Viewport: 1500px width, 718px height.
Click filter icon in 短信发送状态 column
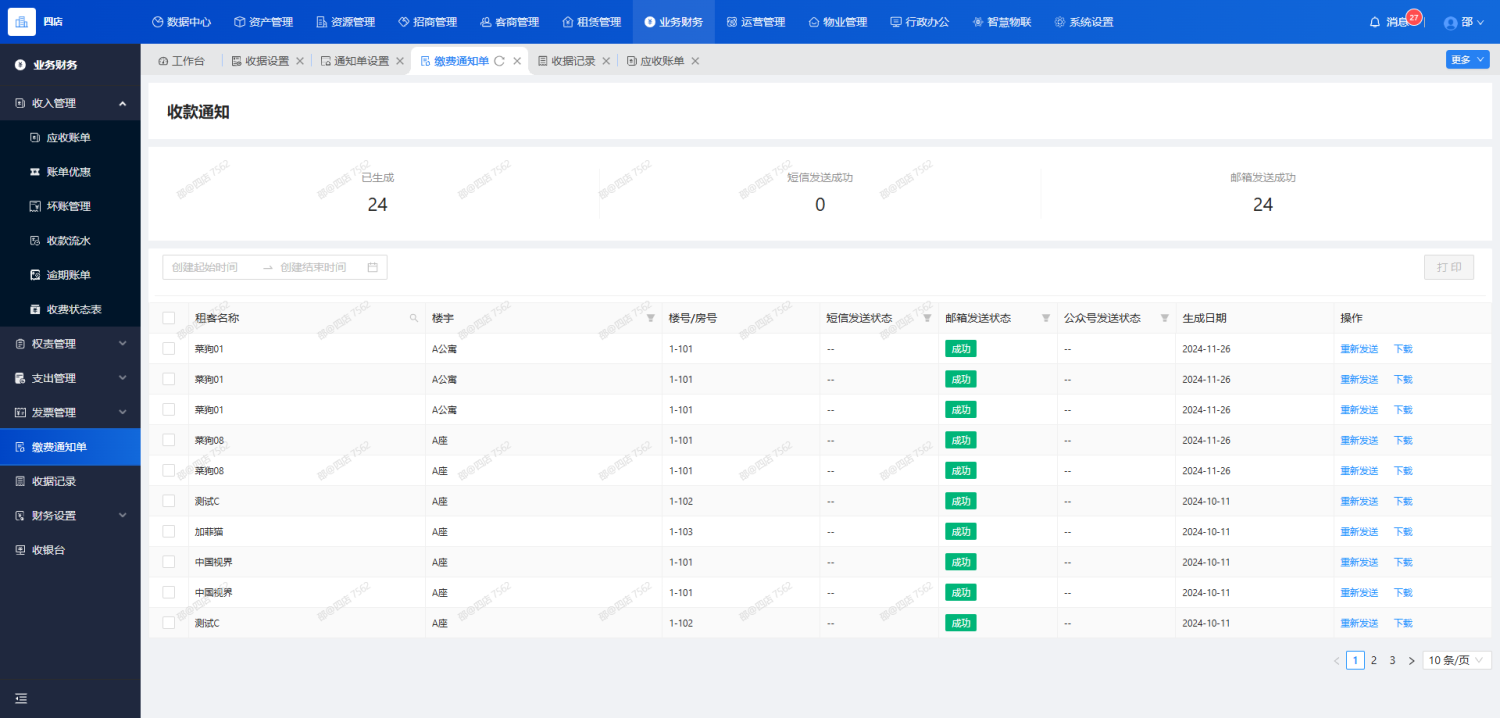tap(927, 318)
